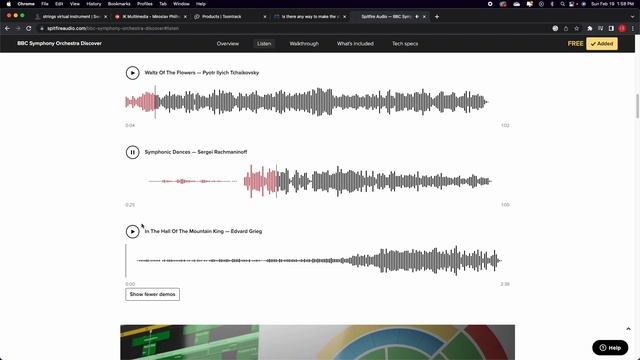Switch to the strings virtual instrument tab
Screen dimensions: 640x360
[x=71, y=17]
